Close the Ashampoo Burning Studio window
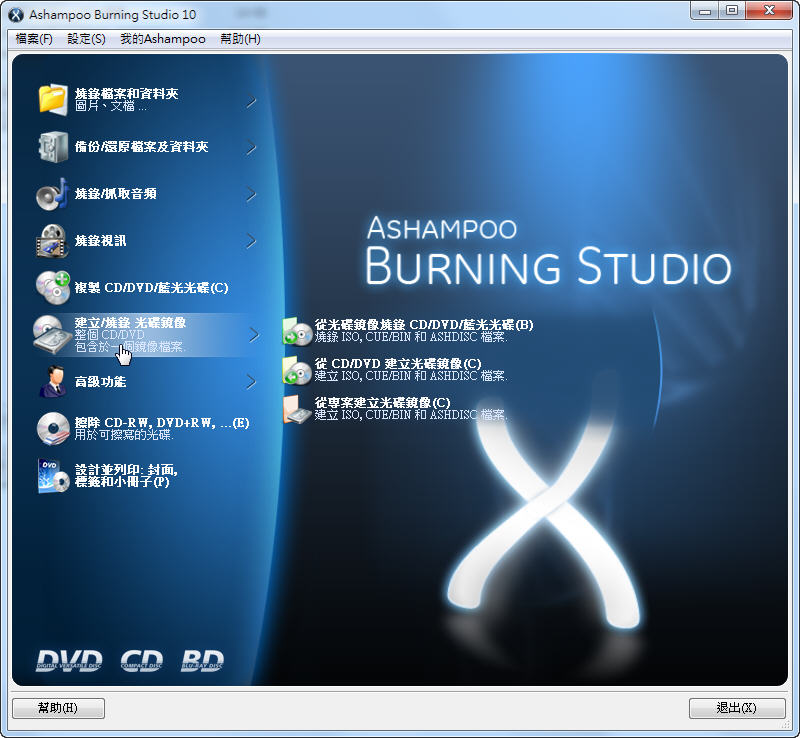The image size is (800, 738). pyautogui.click(x=769, y=11)
